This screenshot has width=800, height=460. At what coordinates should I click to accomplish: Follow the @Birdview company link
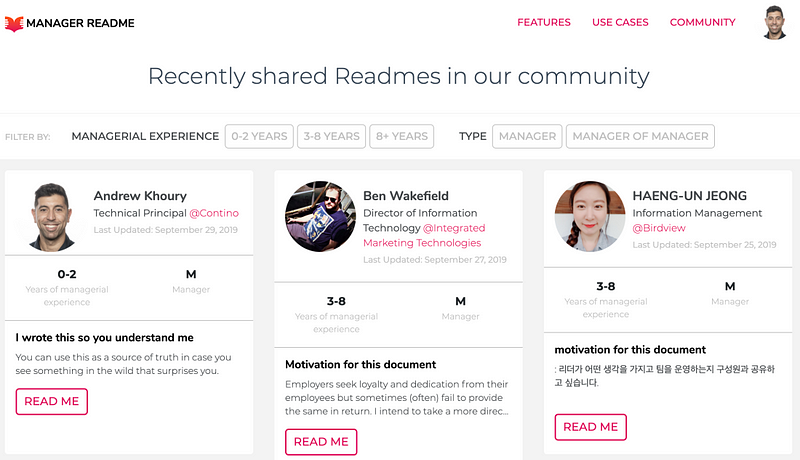(x=659, y=228)
